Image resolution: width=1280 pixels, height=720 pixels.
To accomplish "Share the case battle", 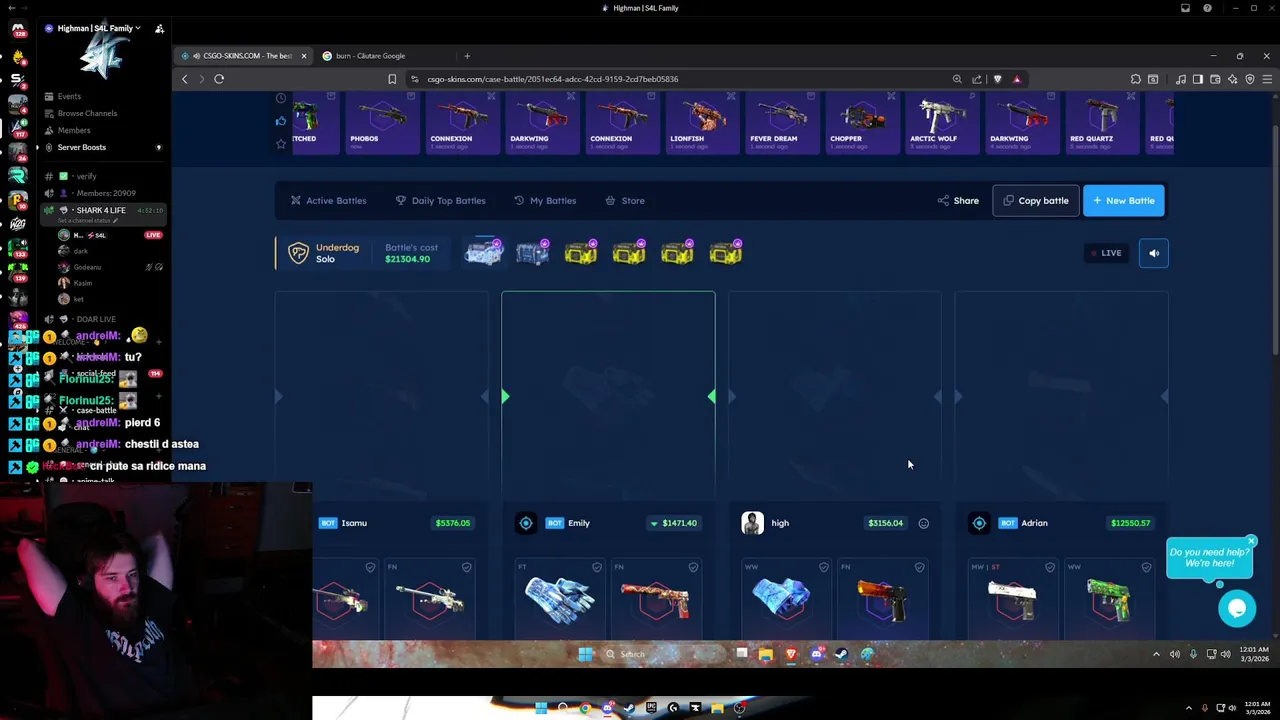I will (x=958, y=200).
